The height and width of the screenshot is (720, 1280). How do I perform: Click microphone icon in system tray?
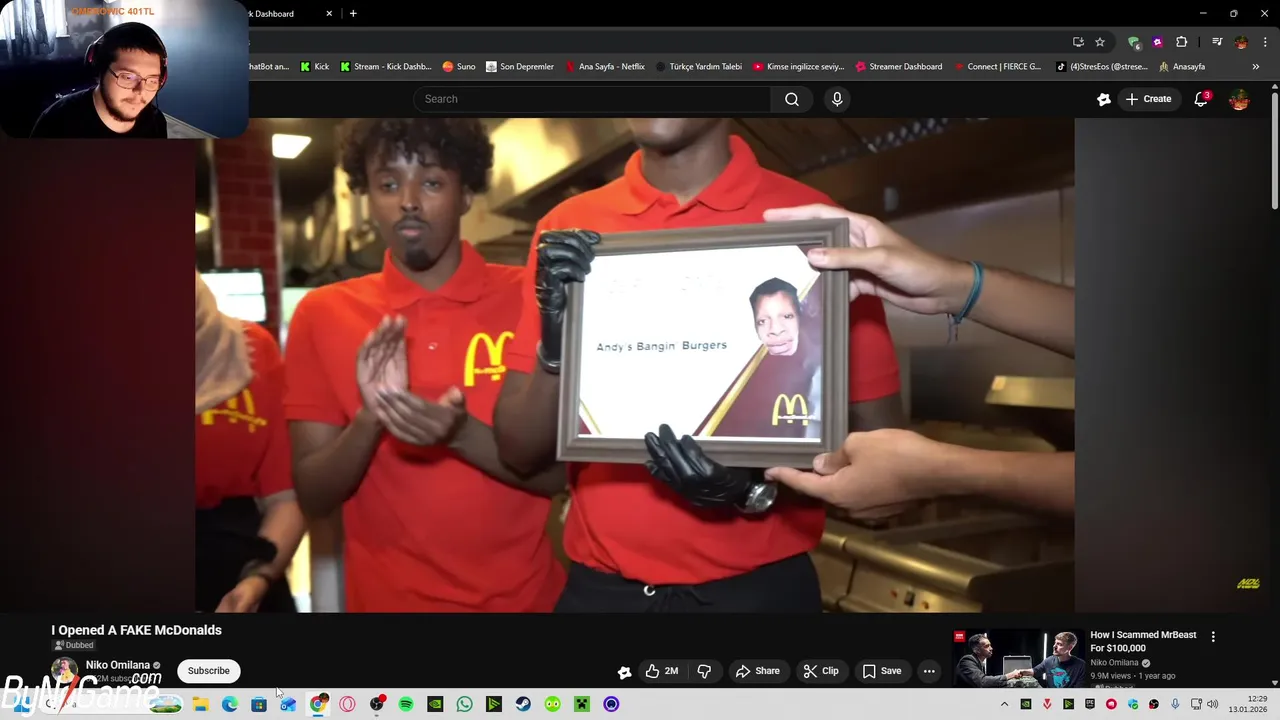(x=1175, y=705)
